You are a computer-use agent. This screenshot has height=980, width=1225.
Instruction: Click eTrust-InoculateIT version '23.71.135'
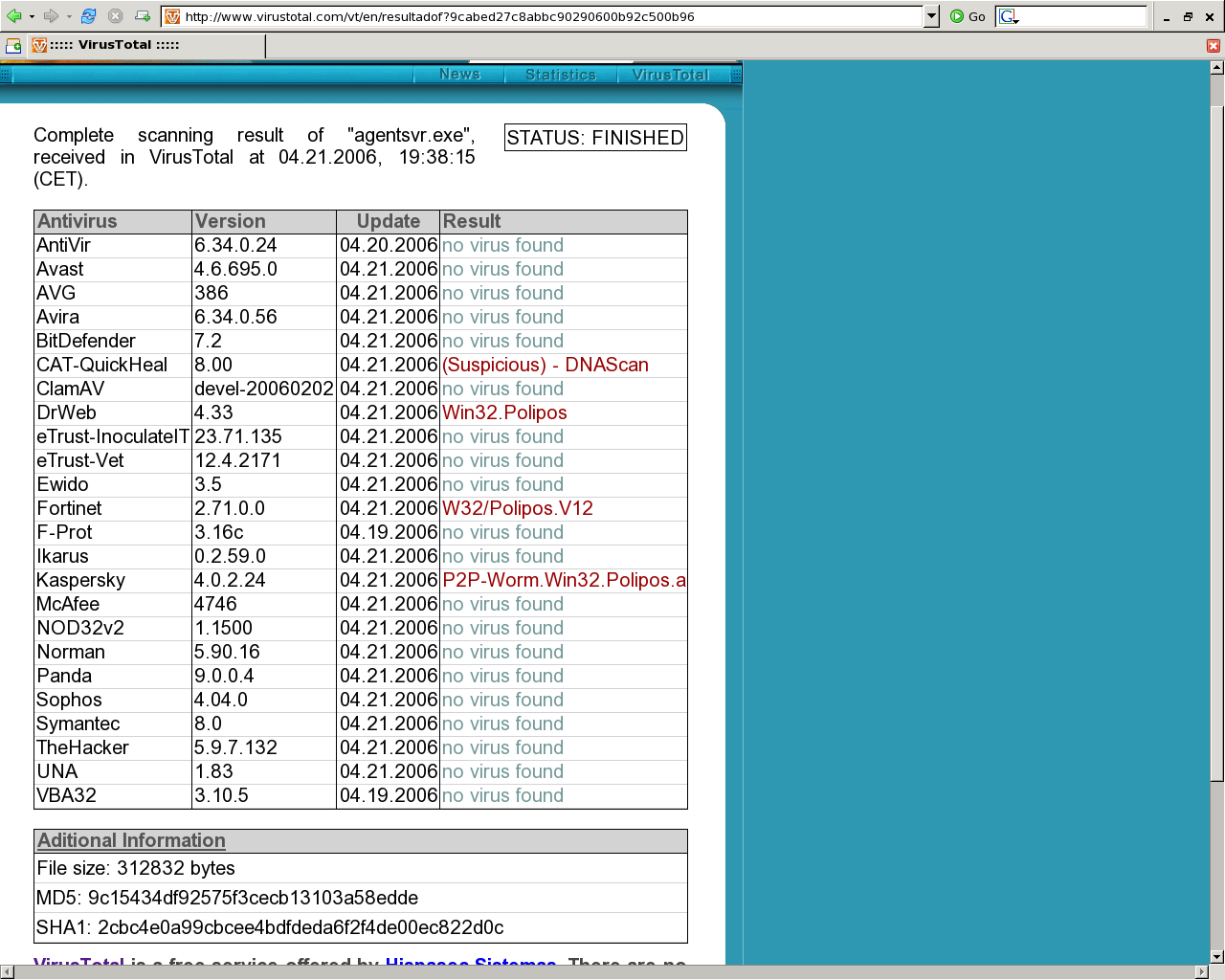click(238, 436)
